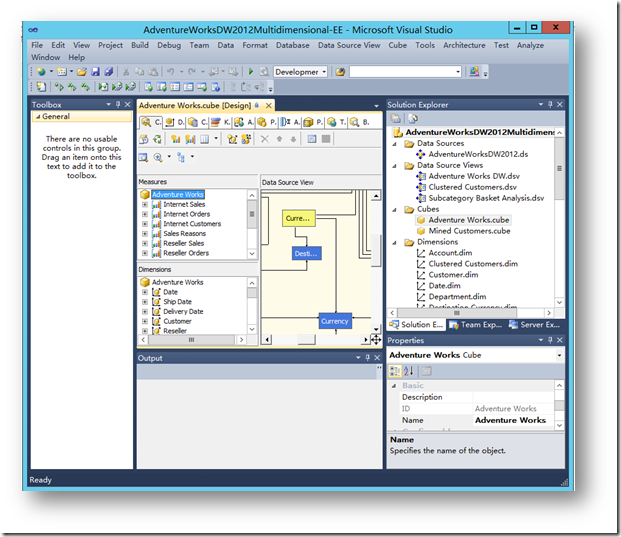Expand Reseller Orders measure group

(x=145, y=253)
